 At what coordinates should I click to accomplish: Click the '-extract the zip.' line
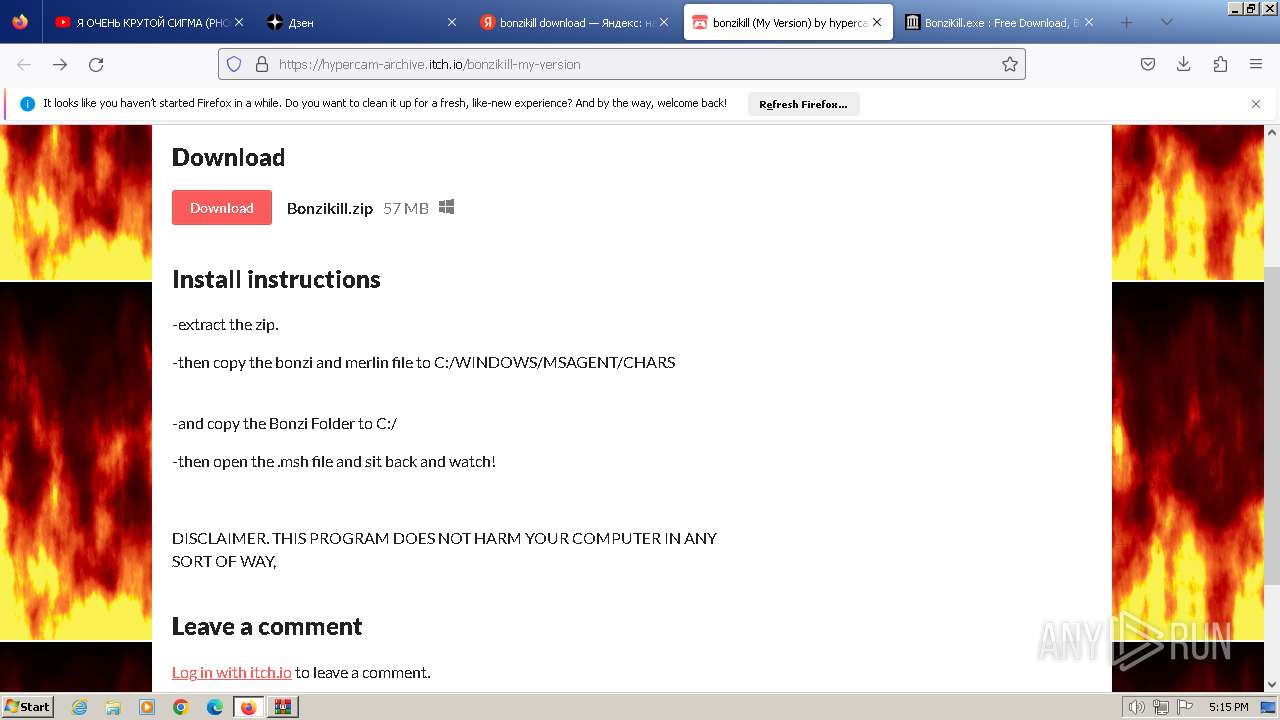[225, 324]
